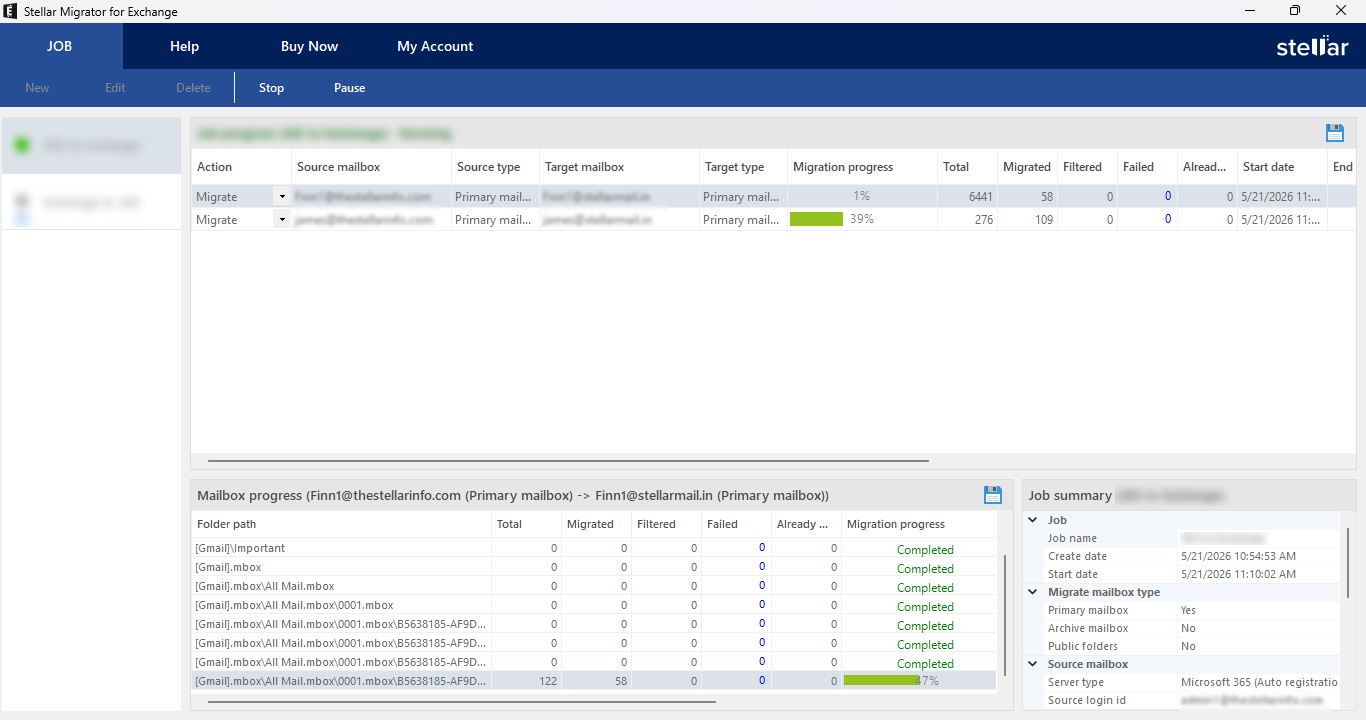Select the [Gmail].mbox\All Mail.mbox folder row
1366x720 pixels.
tap(594, 587)
